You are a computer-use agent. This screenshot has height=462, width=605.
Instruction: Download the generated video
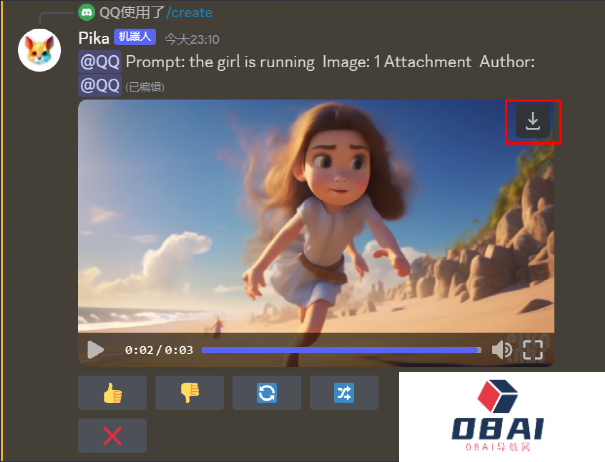[533, 122]
